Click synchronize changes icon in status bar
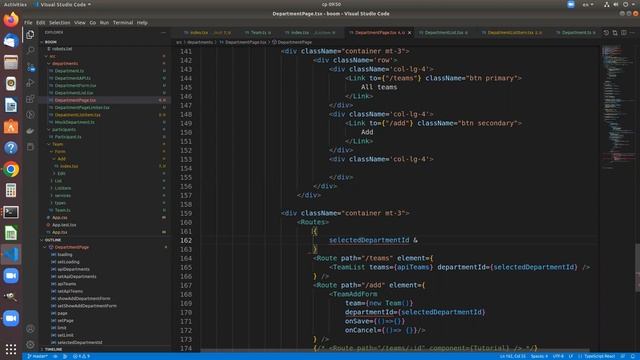The height and width of the screenshot is (360, 640). (x=55, y=356)
